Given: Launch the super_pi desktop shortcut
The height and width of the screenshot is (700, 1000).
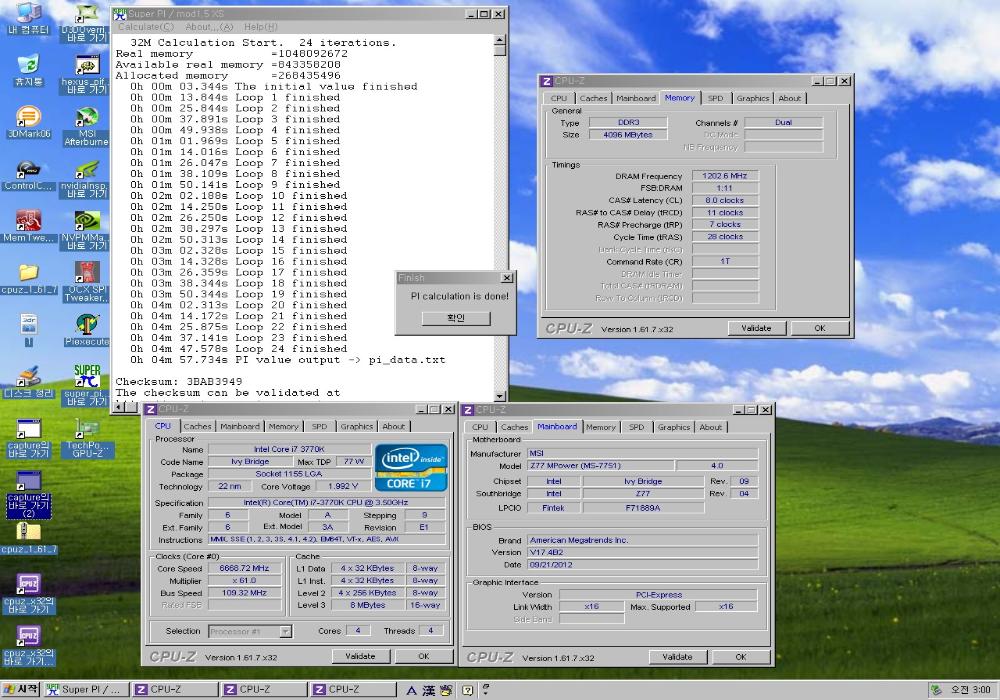Looking at the screenshot, I should pos(86,386).
